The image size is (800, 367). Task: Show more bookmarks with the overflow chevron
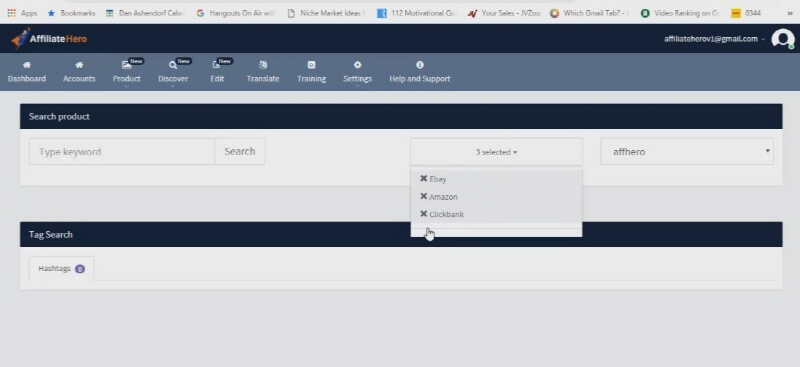pos(790,13)
